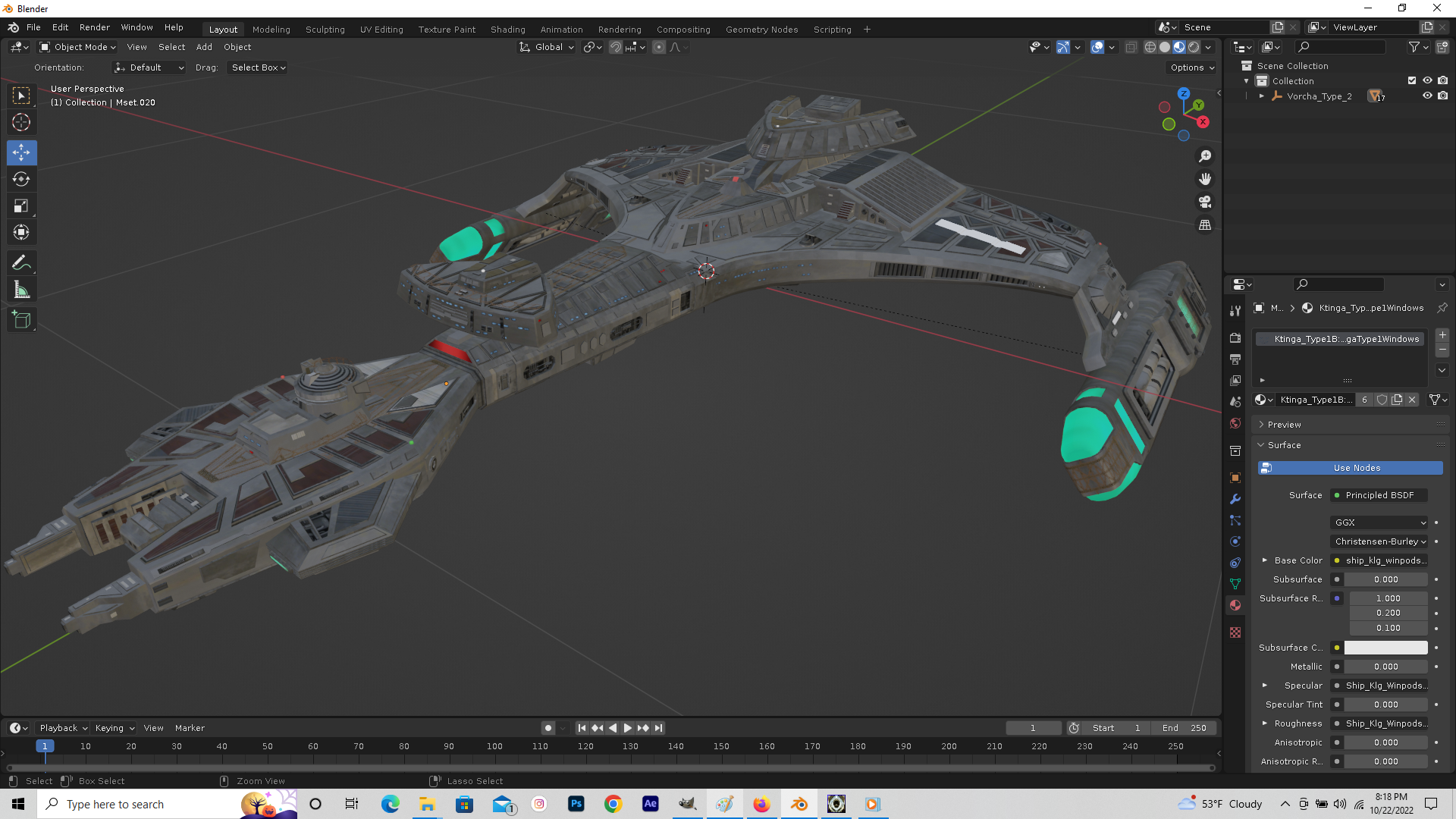The width and height of the screenshot is (1456, 819).
Task: Switch to the Shading workspace tab
Action: (508, 30)
